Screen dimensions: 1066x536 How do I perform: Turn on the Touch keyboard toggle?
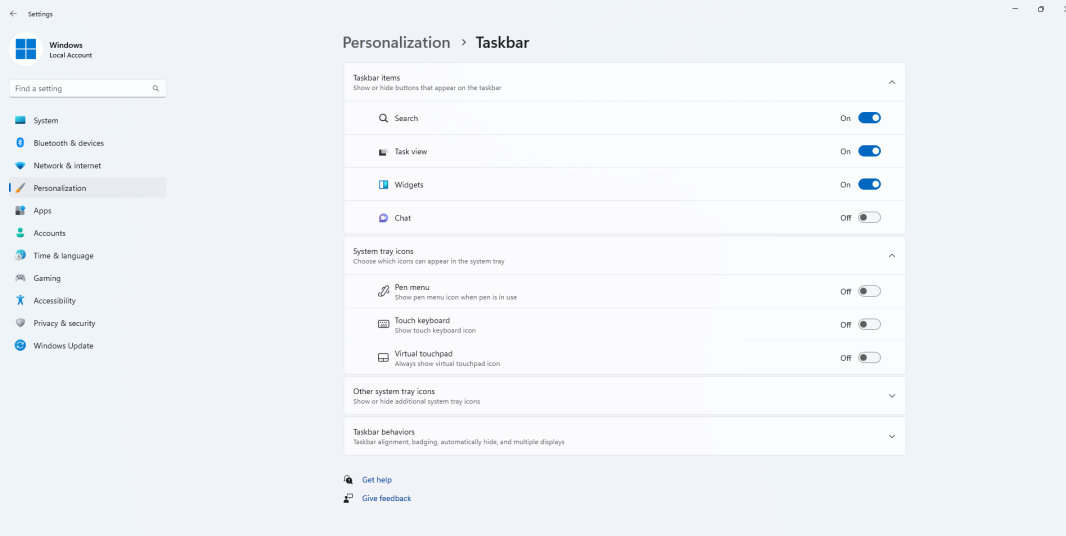click(x=869, y=325)
